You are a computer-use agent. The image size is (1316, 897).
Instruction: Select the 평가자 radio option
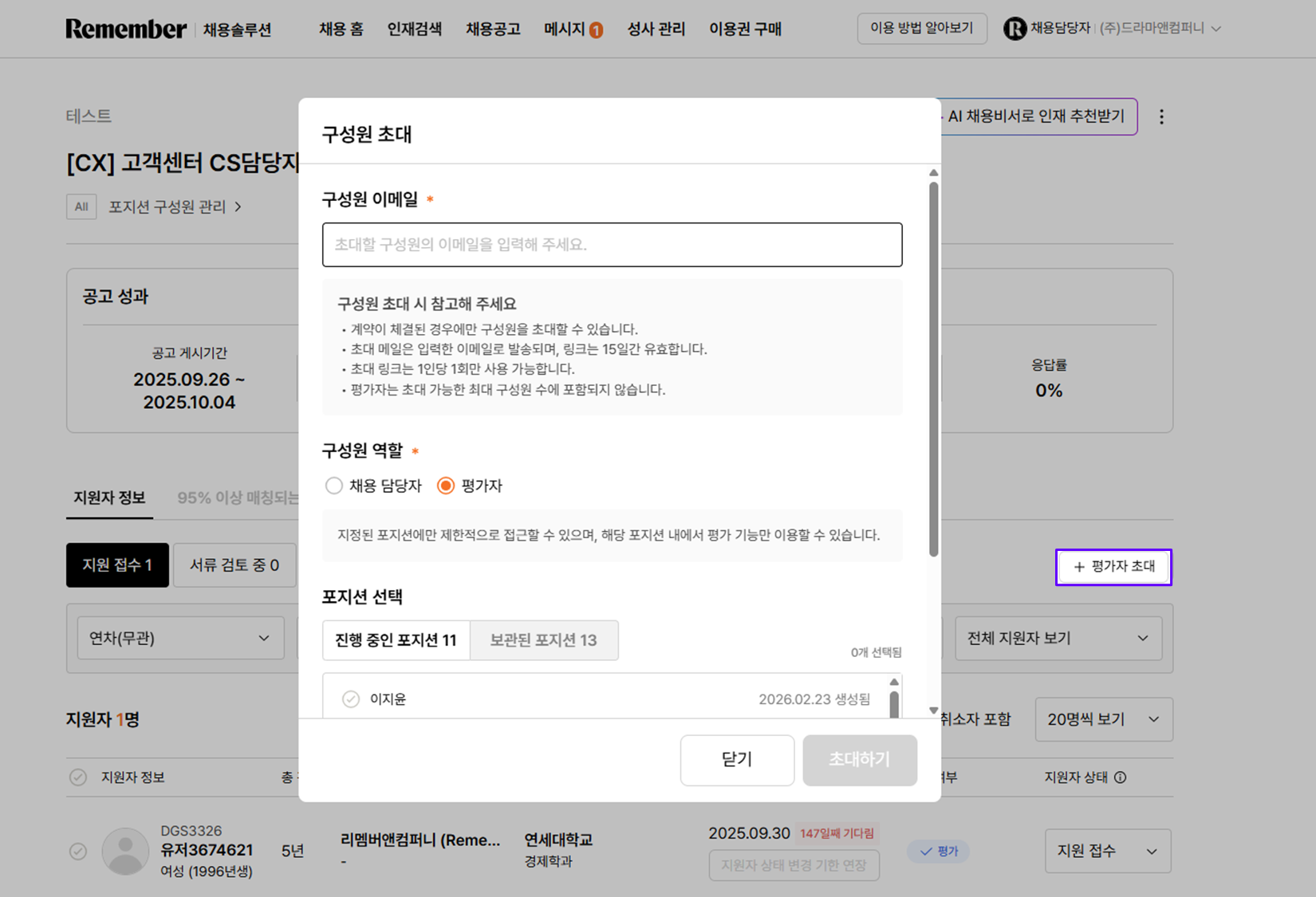[446, 486]
